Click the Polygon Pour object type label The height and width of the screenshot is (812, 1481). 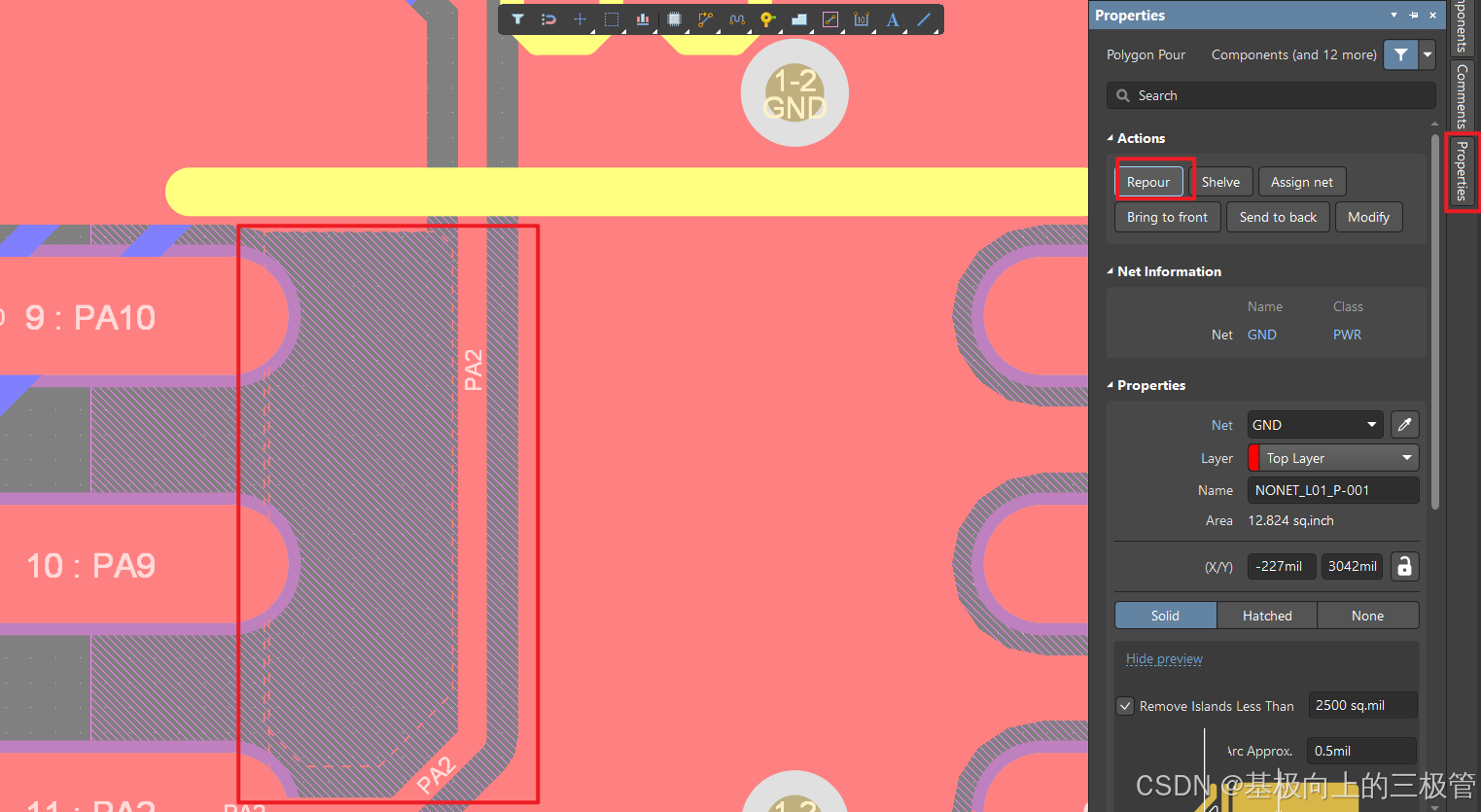tap(1146, 54)
